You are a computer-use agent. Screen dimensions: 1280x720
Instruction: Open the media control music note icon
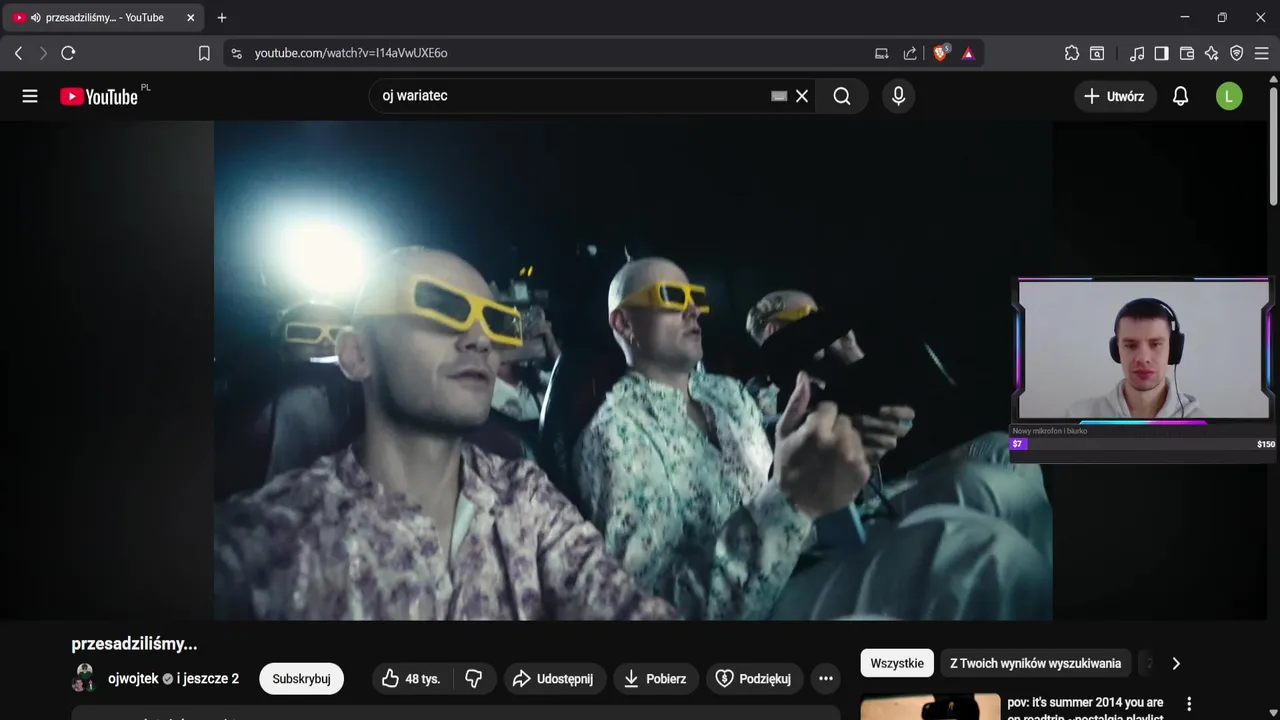pyautogui.click(x=1137, y=53)
